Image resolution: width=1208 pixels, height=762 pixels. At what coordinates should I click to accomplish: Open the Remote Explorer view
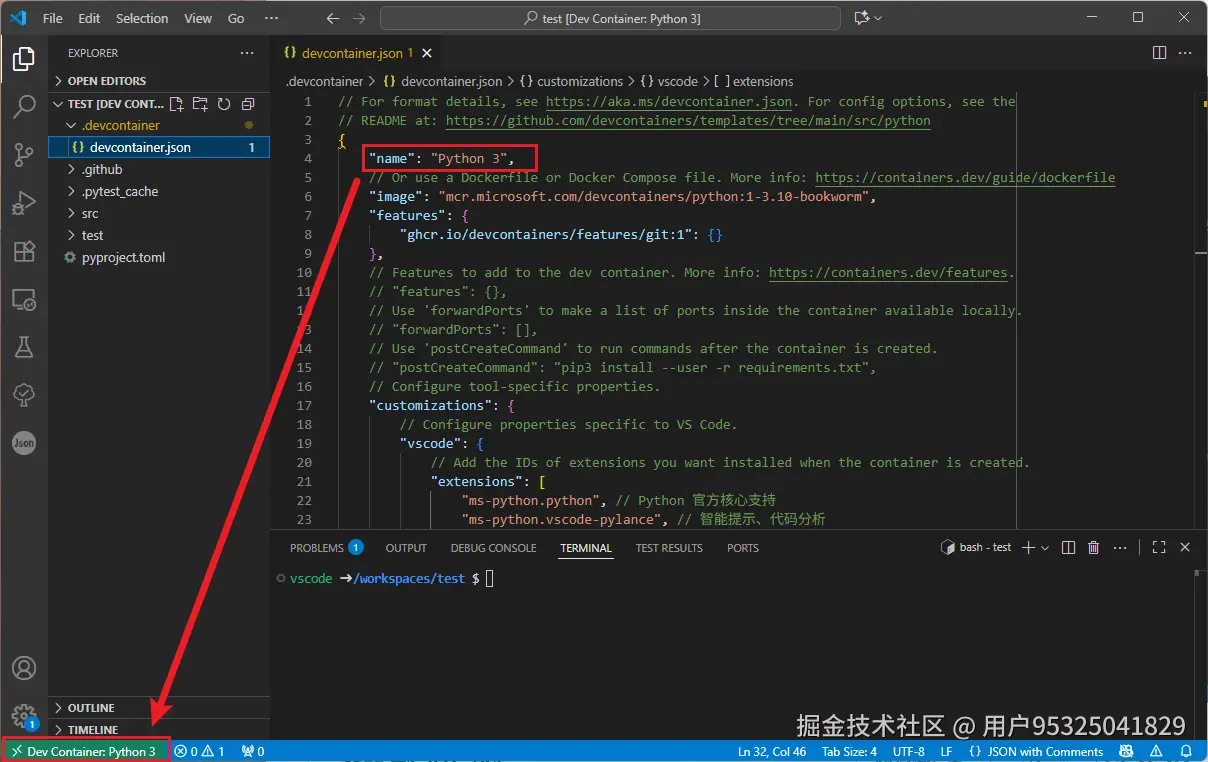click(x=24, y=300)
